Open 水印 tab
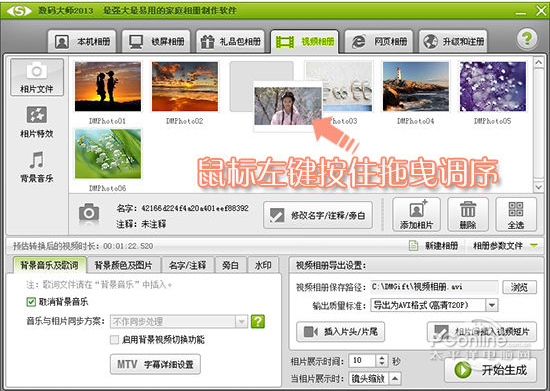550x391 pixels. point(263,265)
